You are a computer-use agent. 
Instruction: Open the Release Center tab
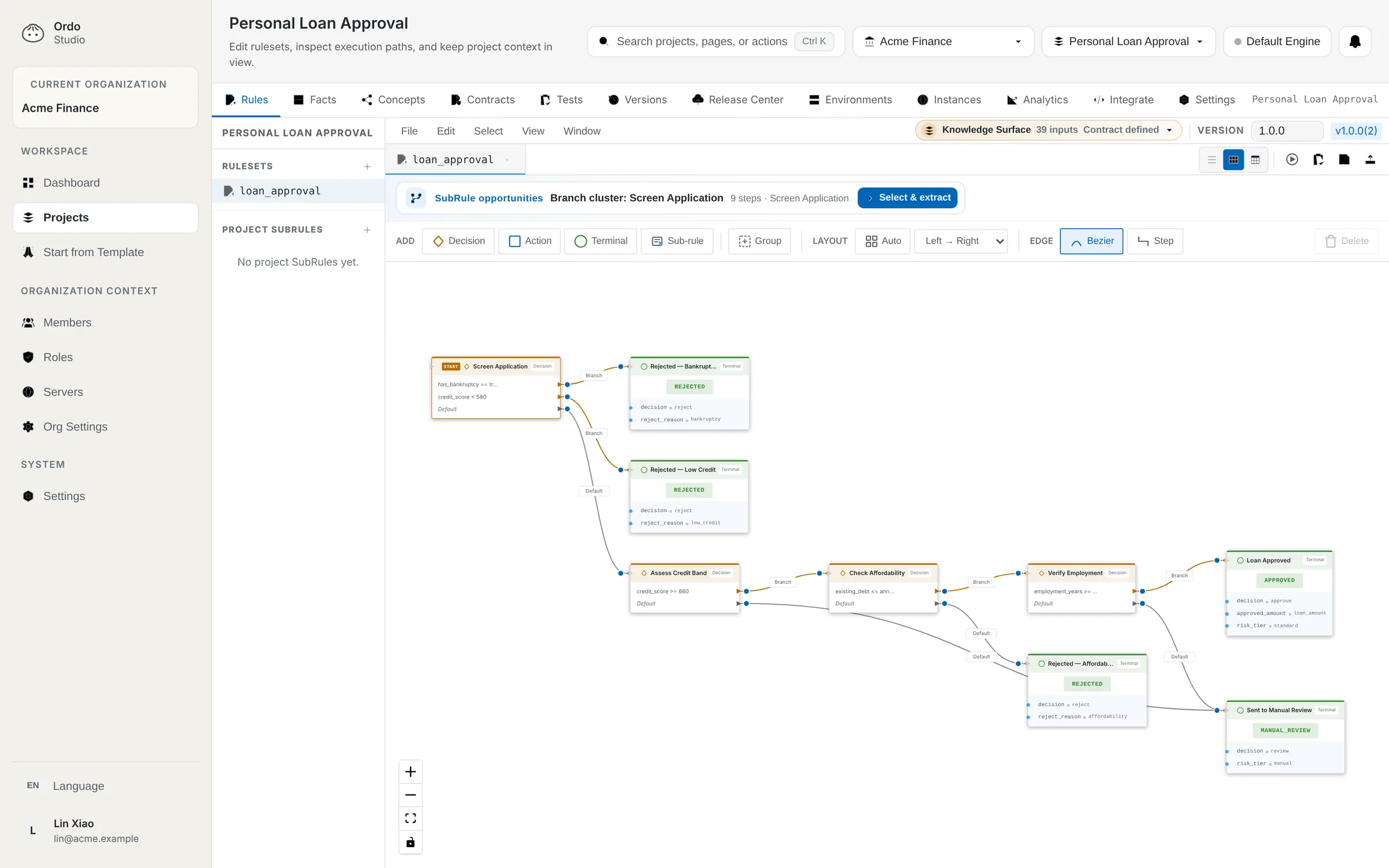pos(738,100)
